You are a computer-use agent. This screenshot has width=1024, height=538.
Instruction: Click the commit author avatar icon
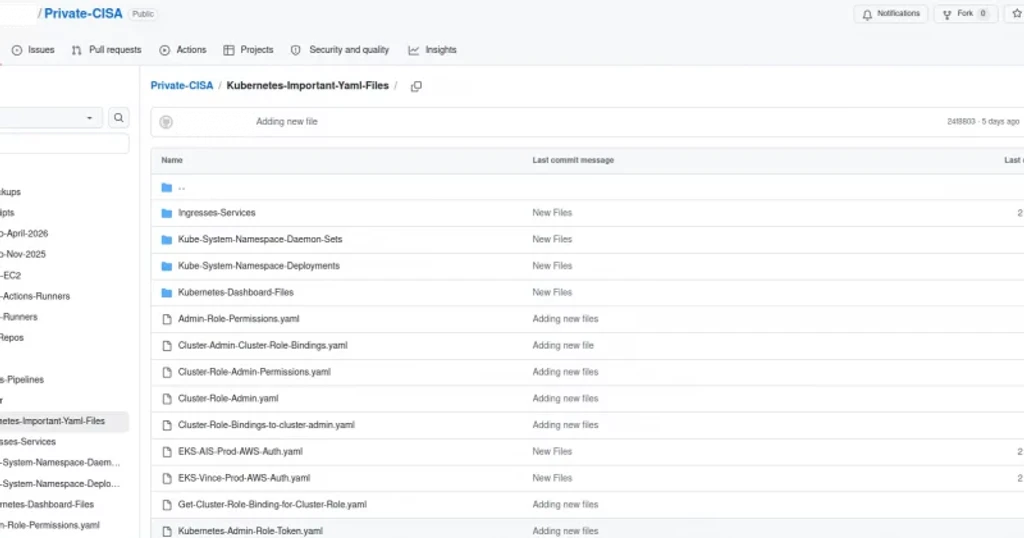pyautogui.click(x=166, y=122)
